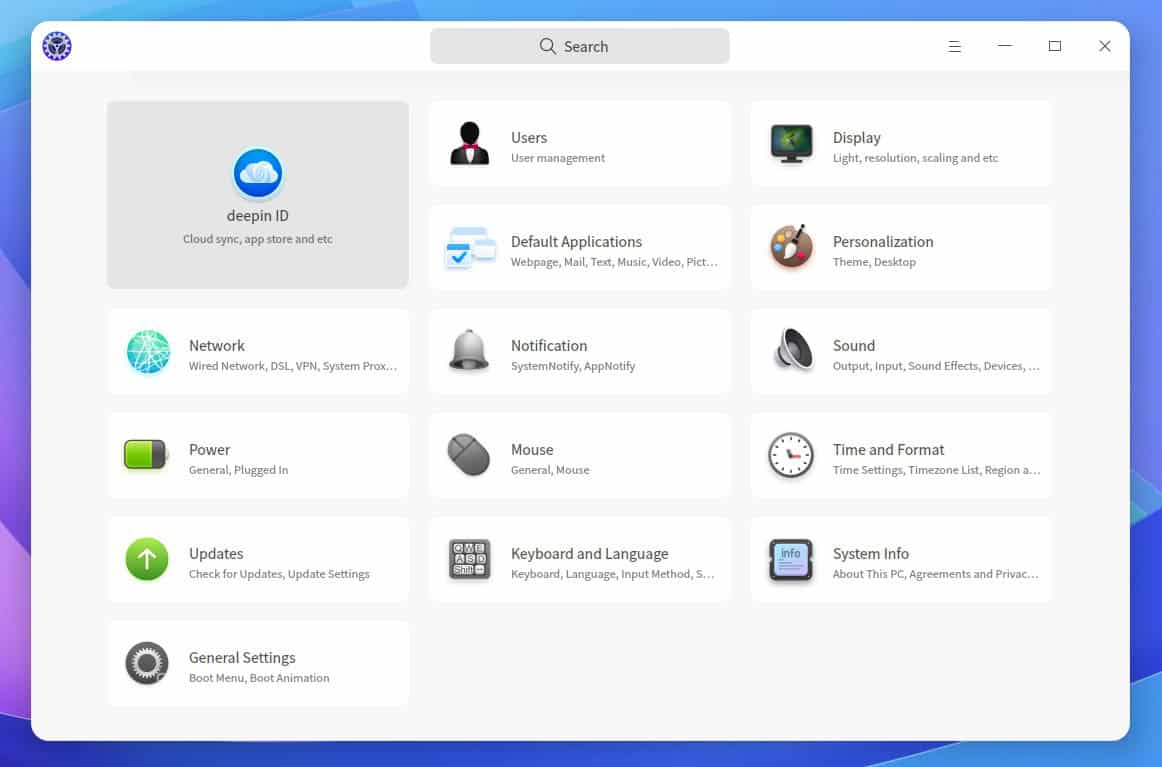Click the Control Center logo in titlebar
Viewport: 1162px width, 767px height.
[56, 45]
